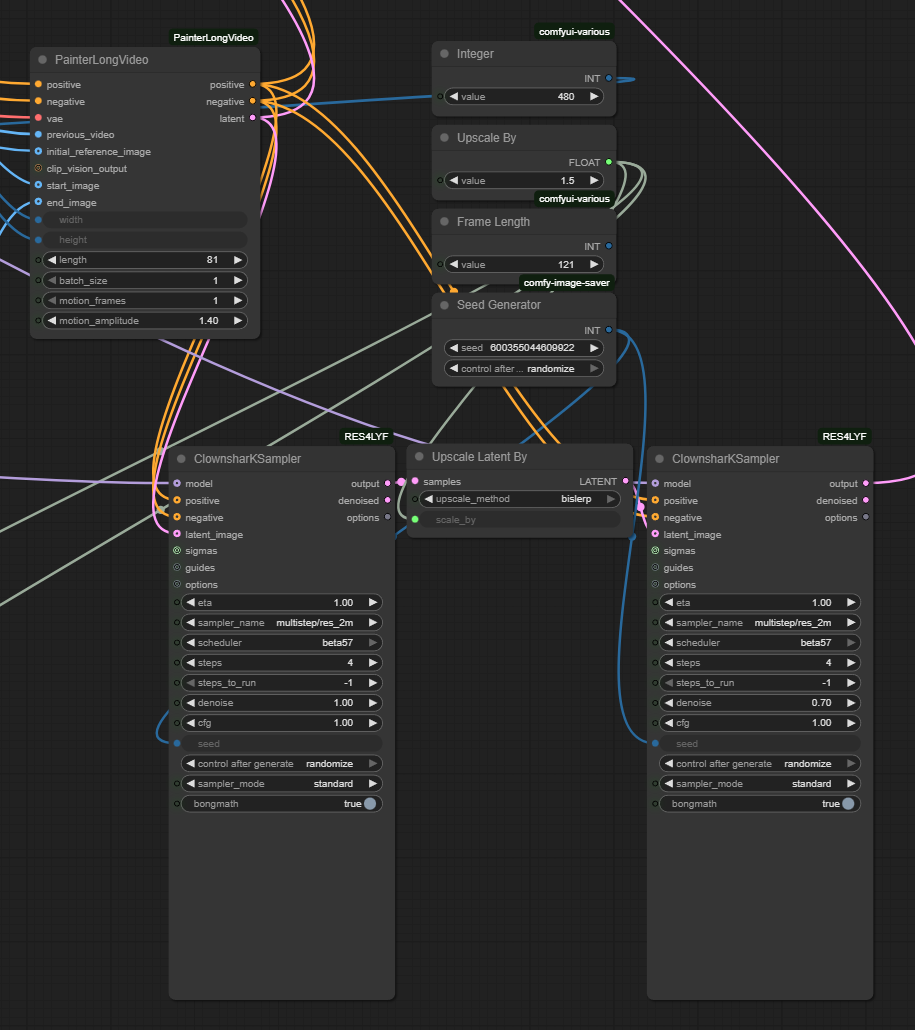
Task: Open sampler_mode dropdown on left ClownsharKSampler
Action: click(x=282, y=784)
